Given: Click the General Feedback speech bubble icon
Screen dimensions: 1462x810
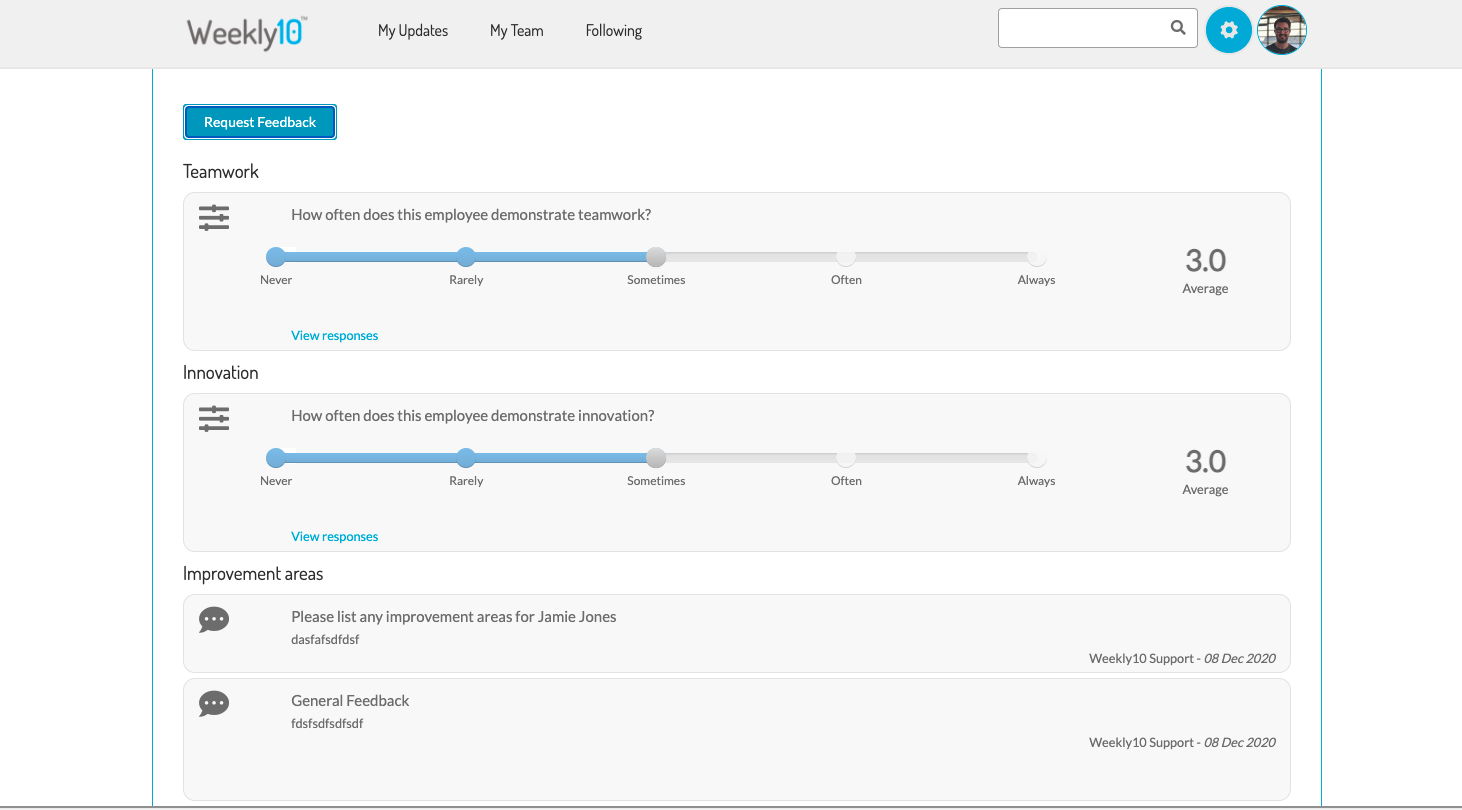Looking at the screenshot, I should [214, 704].
